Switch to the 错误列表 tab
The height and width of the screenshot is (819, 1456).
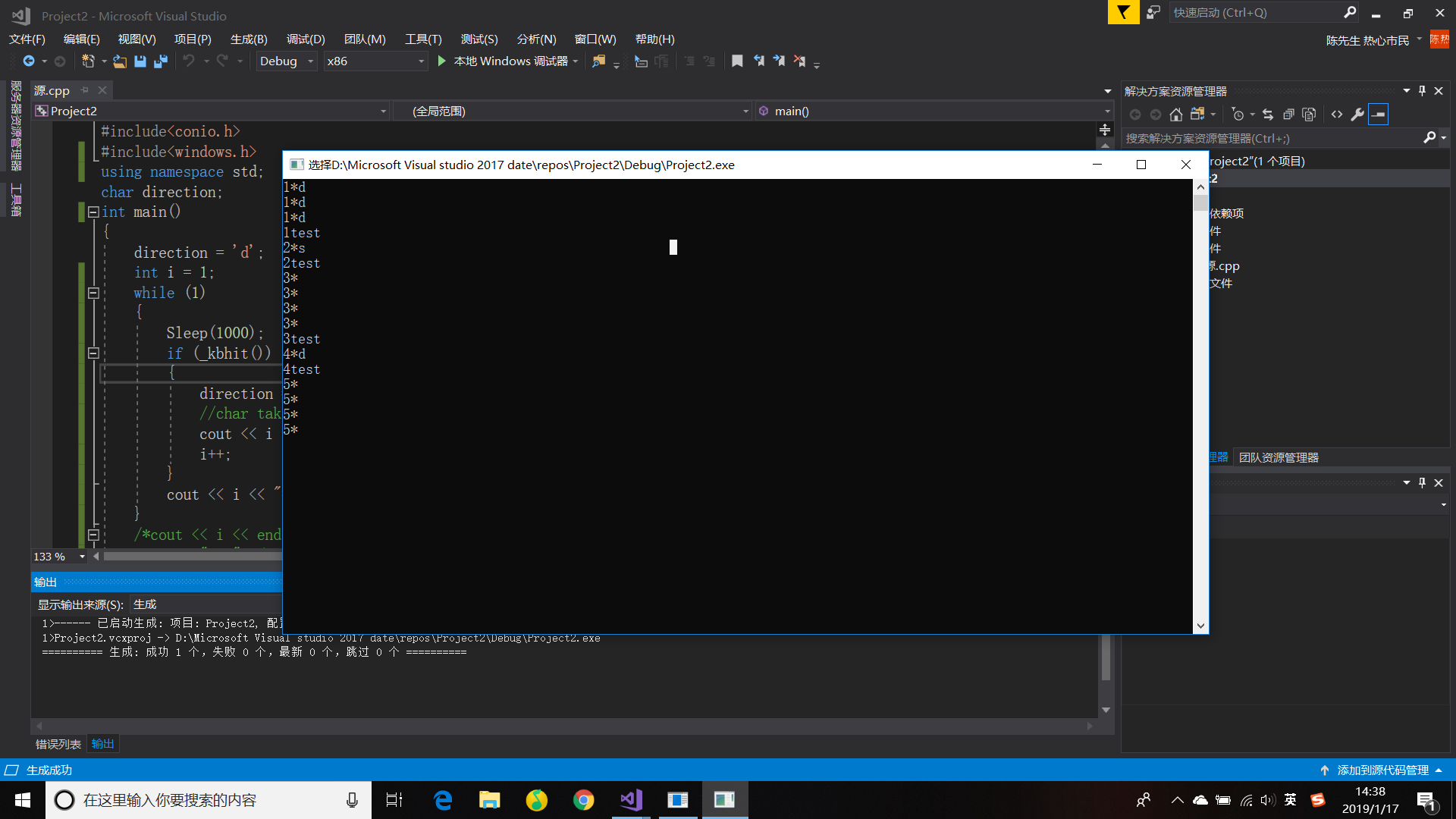tap(57, 744)
